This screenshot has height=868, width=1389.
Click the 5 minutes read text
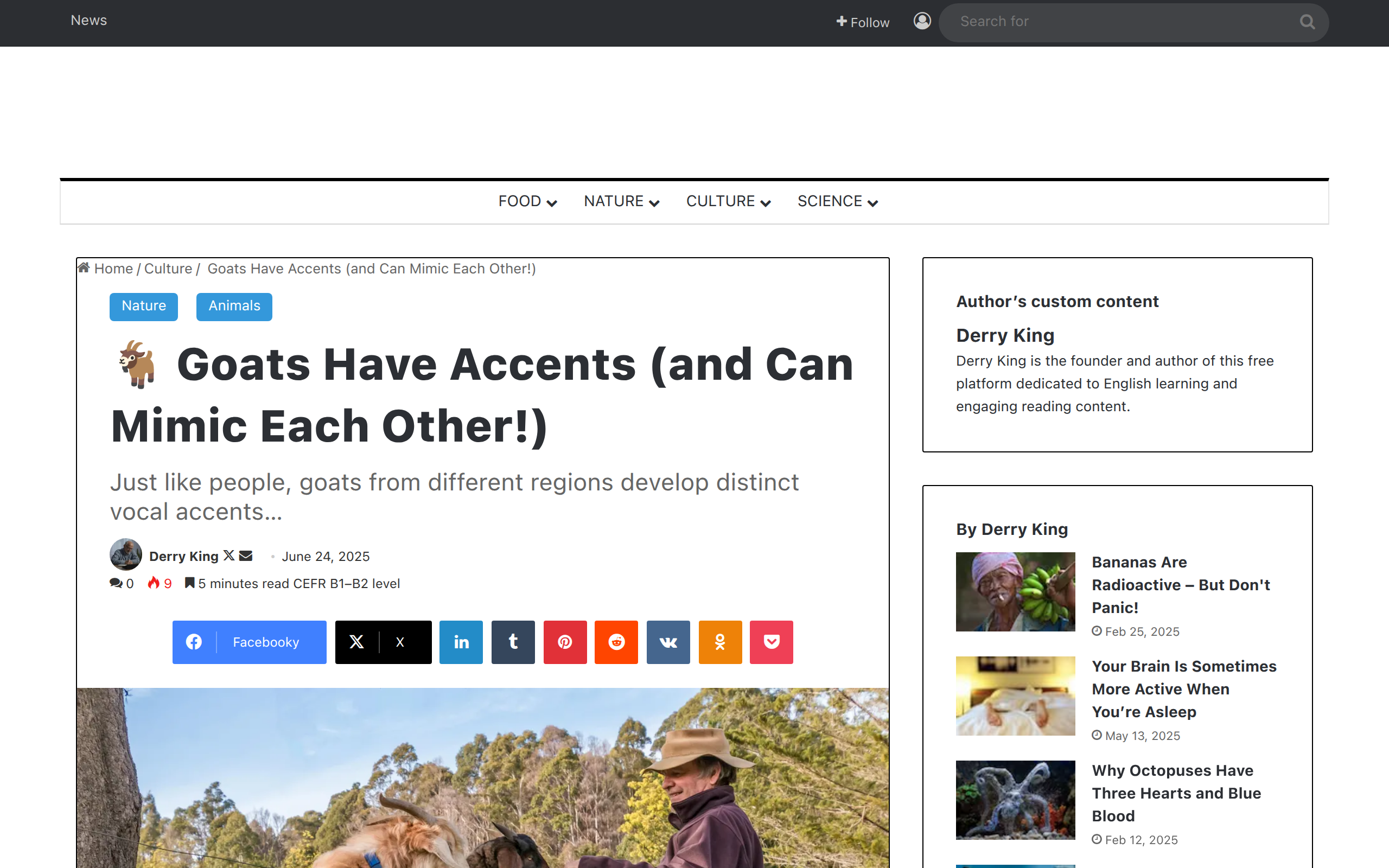click(244, 583)
